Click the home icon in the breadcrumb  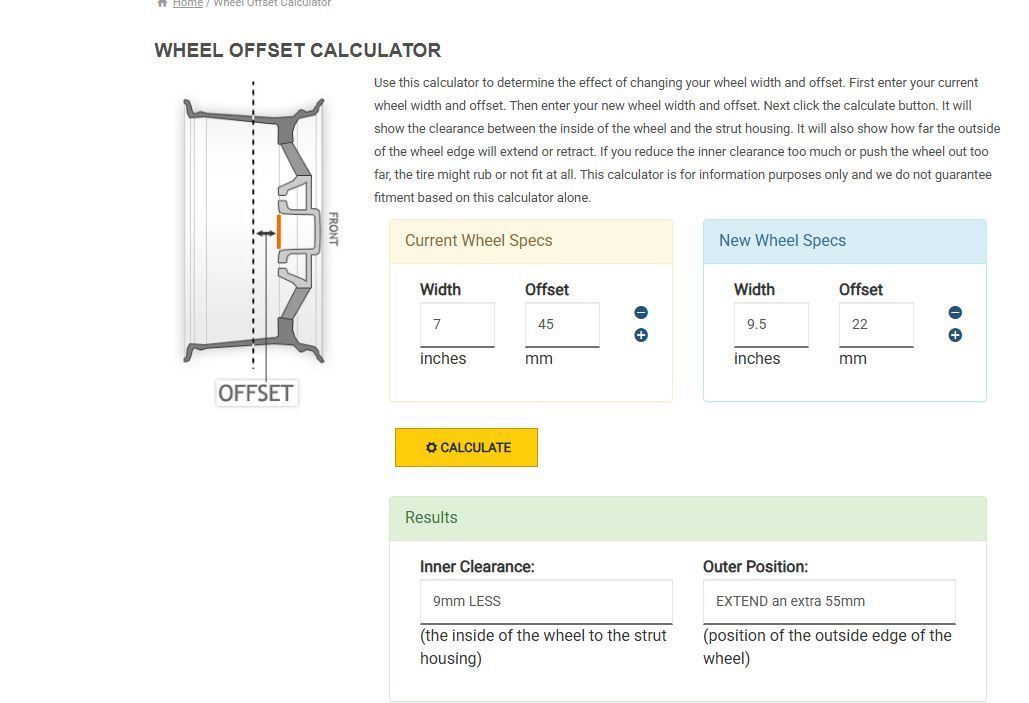(162, 4)
